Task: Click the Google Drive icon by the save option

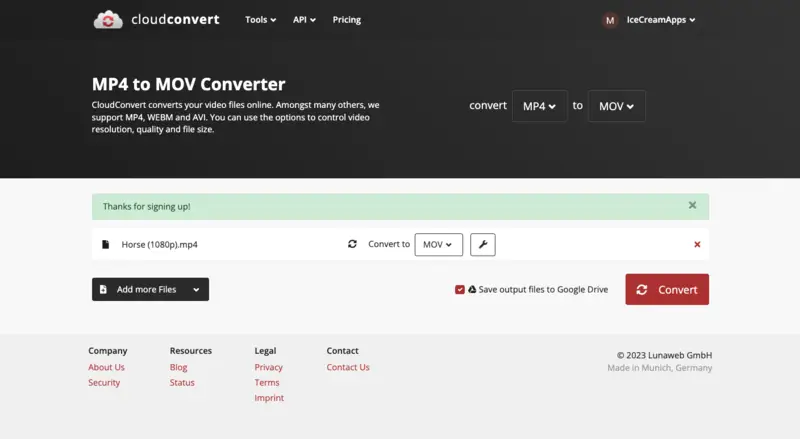Action: coord(472,289)
